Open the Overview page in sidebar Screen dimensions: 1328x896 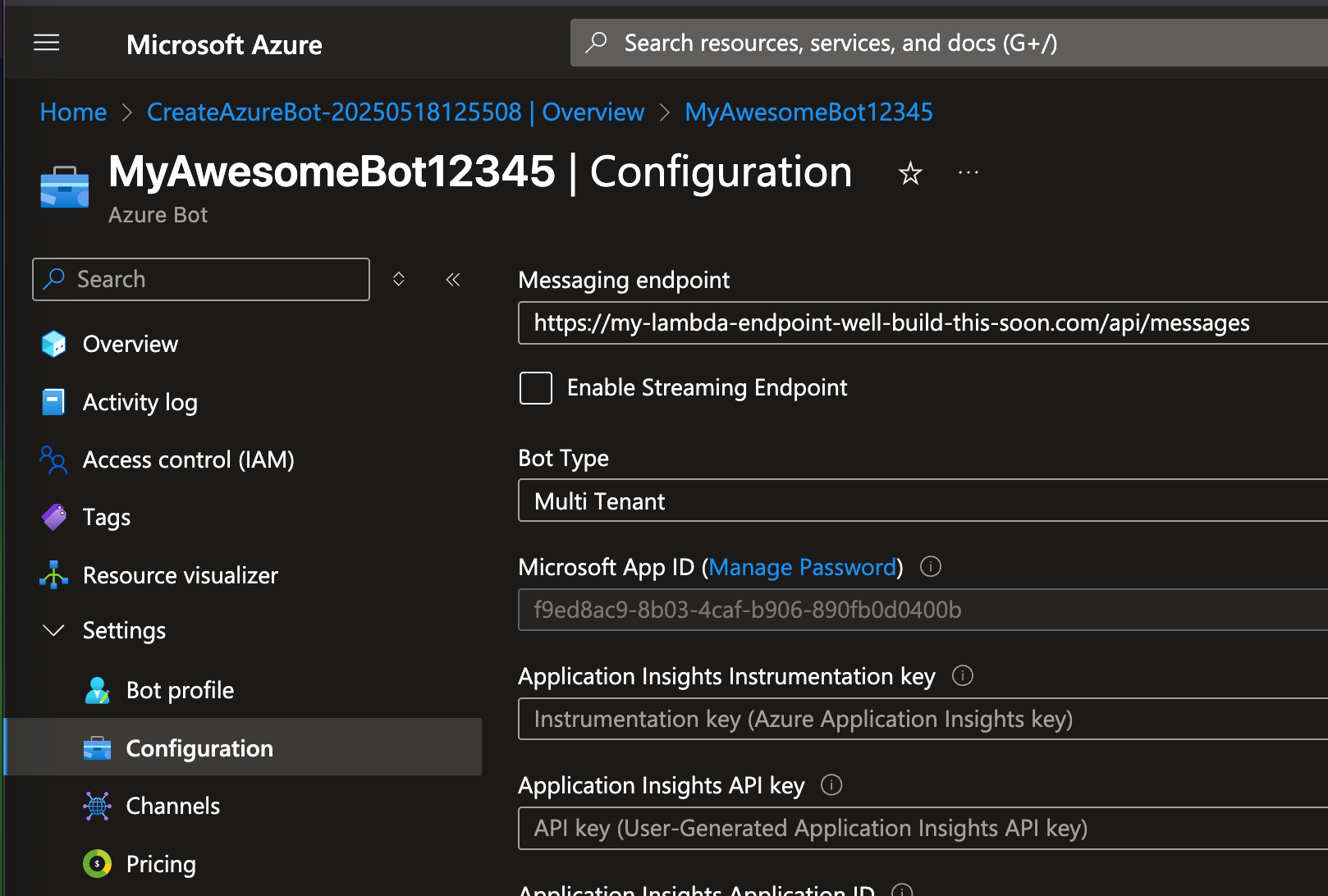(x=130, y=344)
